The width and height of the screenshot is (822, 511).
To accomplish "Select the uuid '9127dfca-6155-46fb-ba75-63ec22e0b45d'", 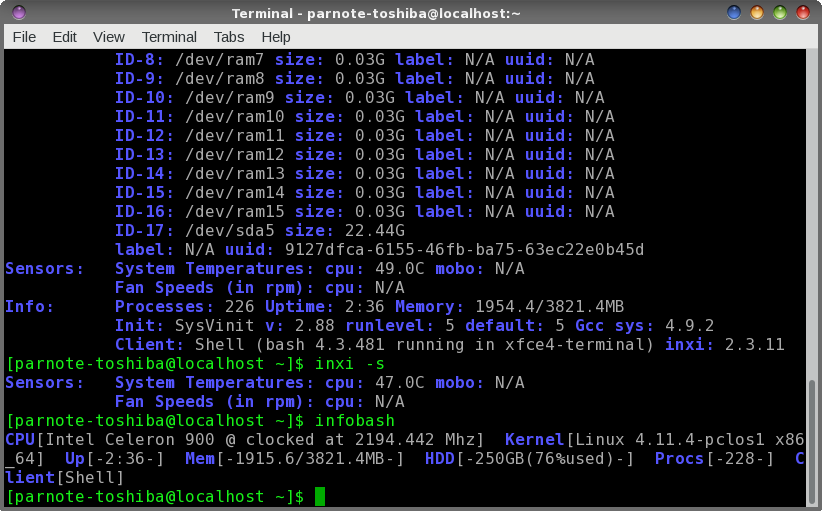I will 464,249.
